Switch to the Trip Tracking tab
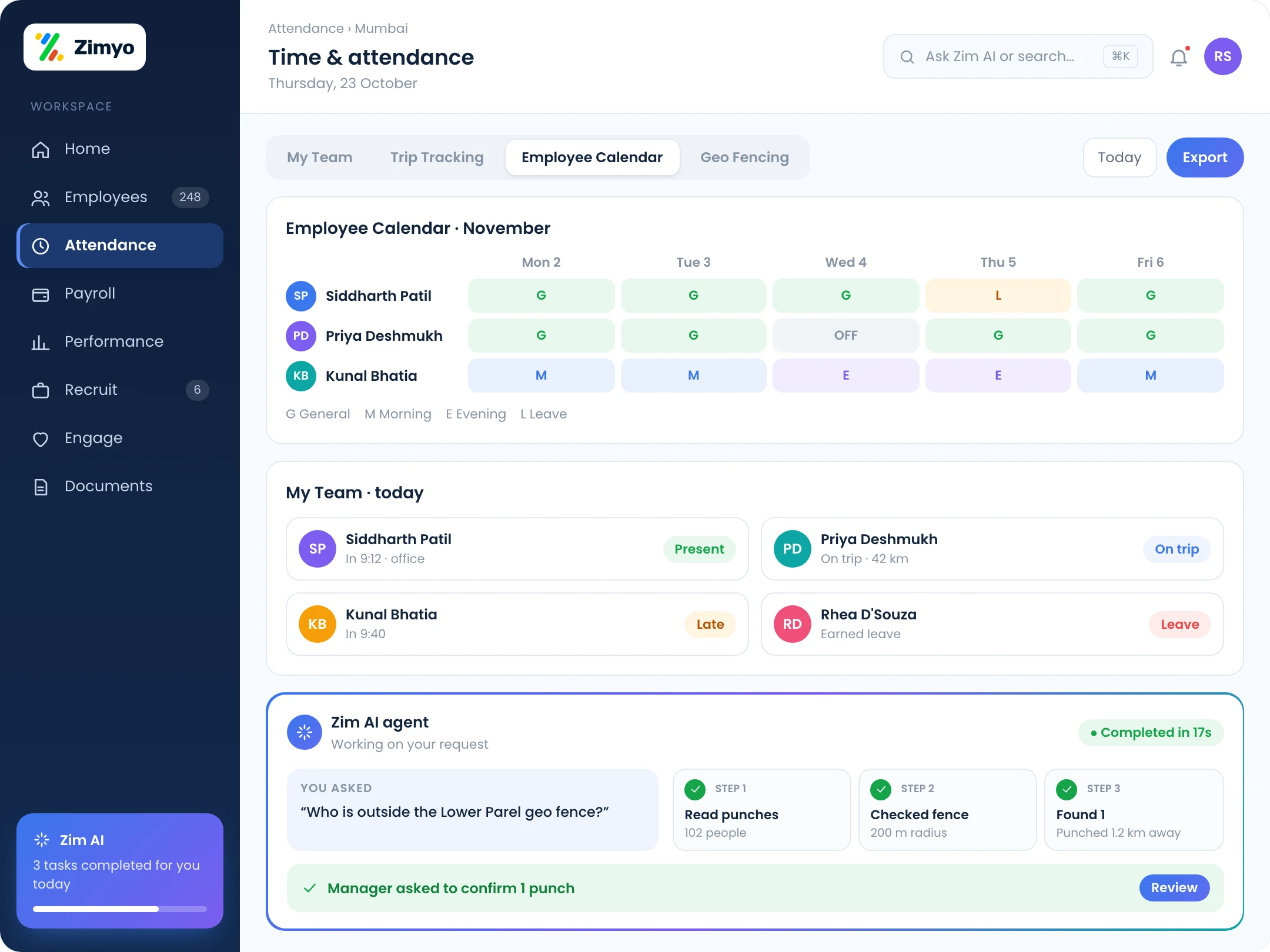This screenshot has height=952, width=1270. (437, 157)
